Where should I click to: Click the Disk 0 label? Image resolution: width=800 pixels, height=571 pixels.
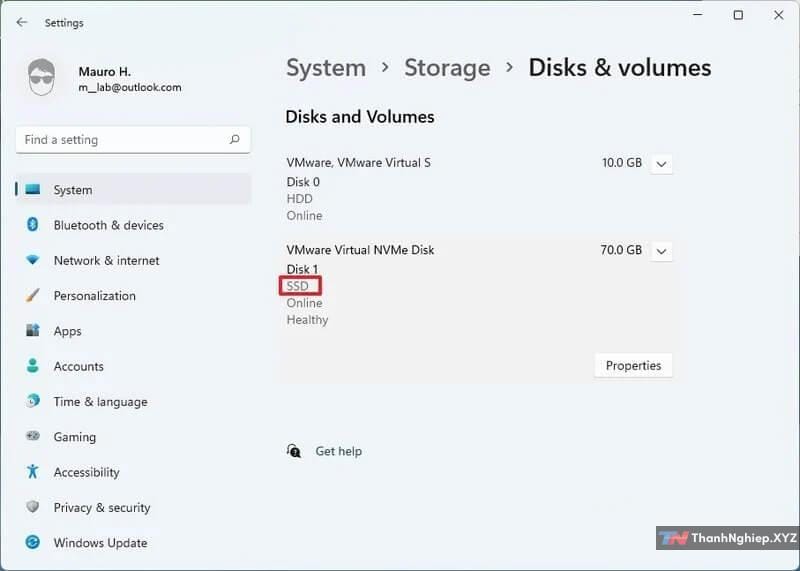[x=303, y=182]
